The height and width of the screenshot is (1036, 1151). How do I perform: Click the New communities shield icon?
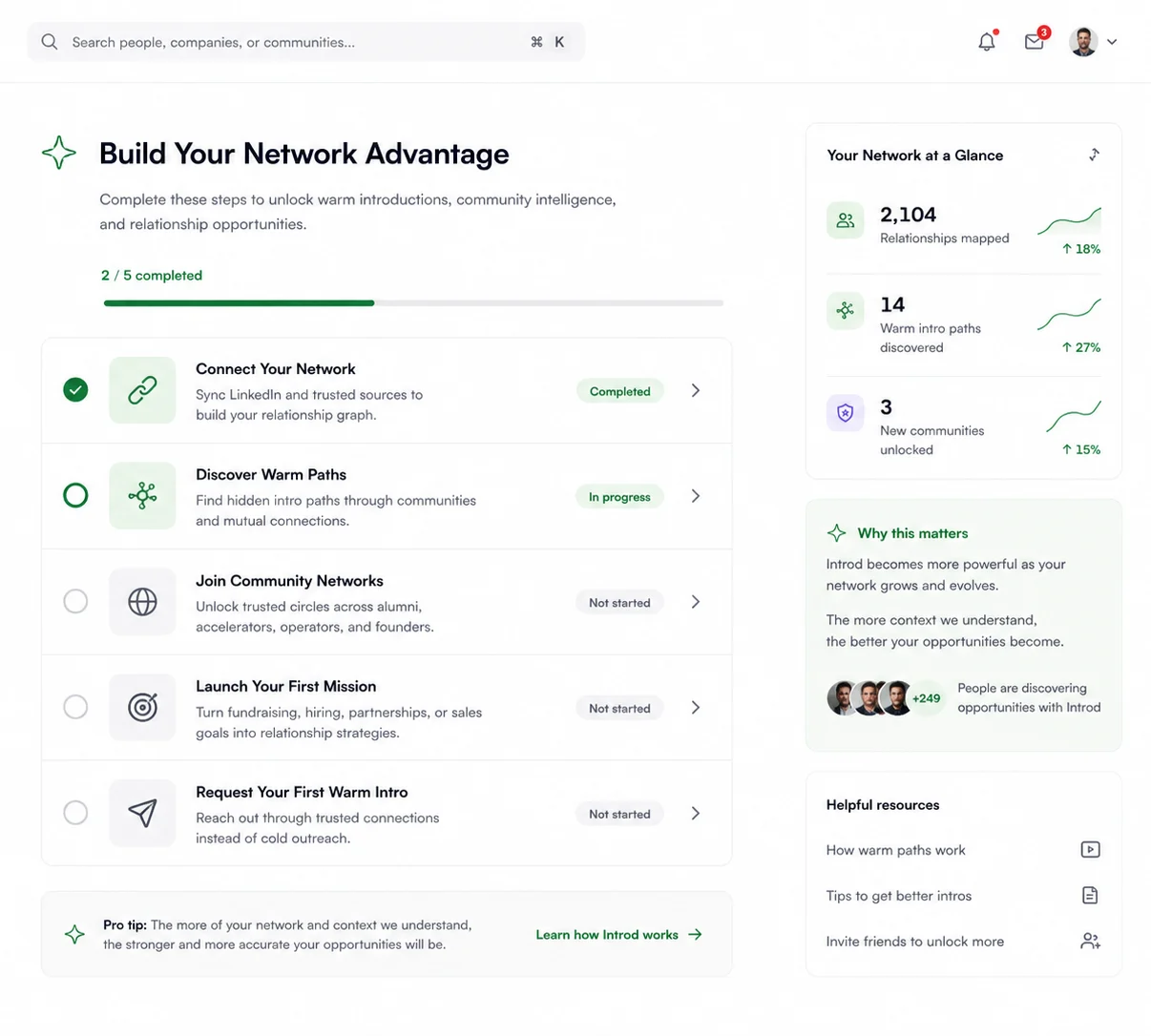846,412
